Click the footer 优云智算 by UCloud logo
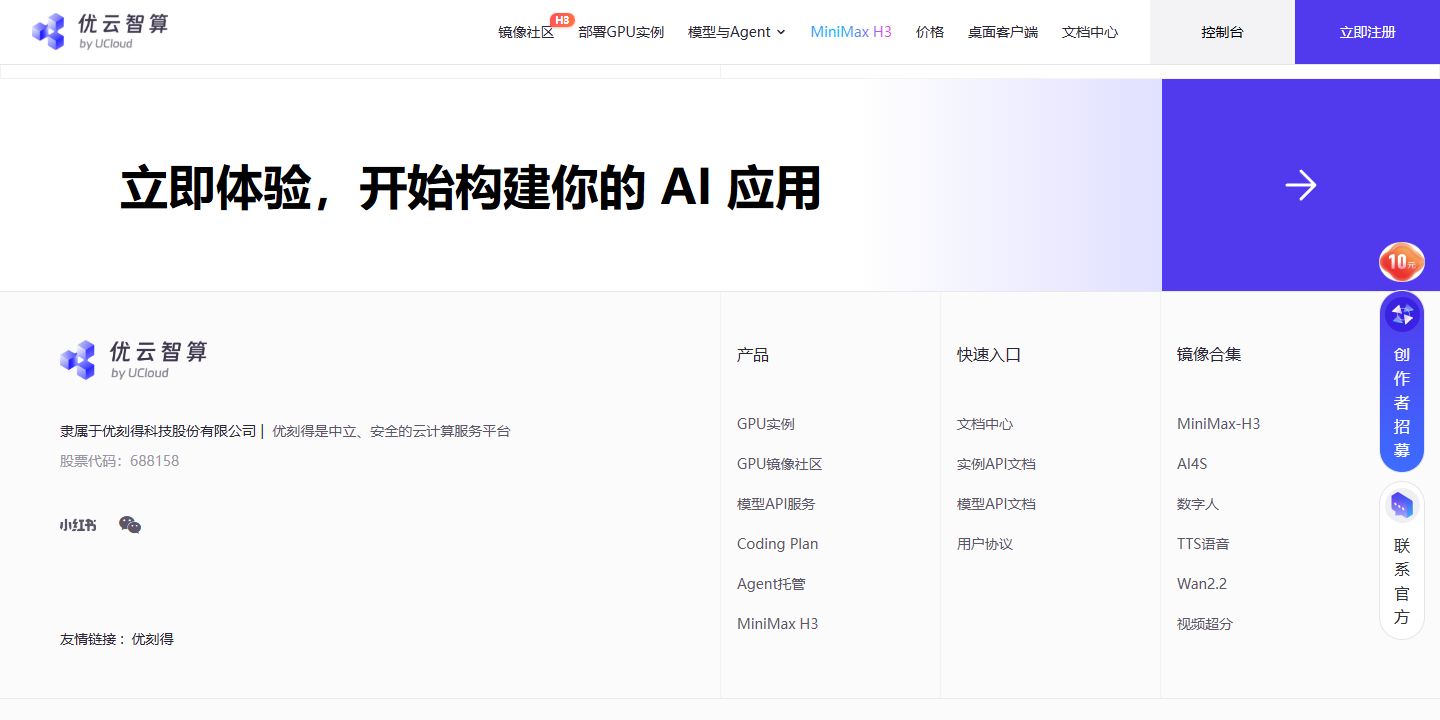This screenshot has width=1440, height=720. pyautogui.click(x=133, y=360)
